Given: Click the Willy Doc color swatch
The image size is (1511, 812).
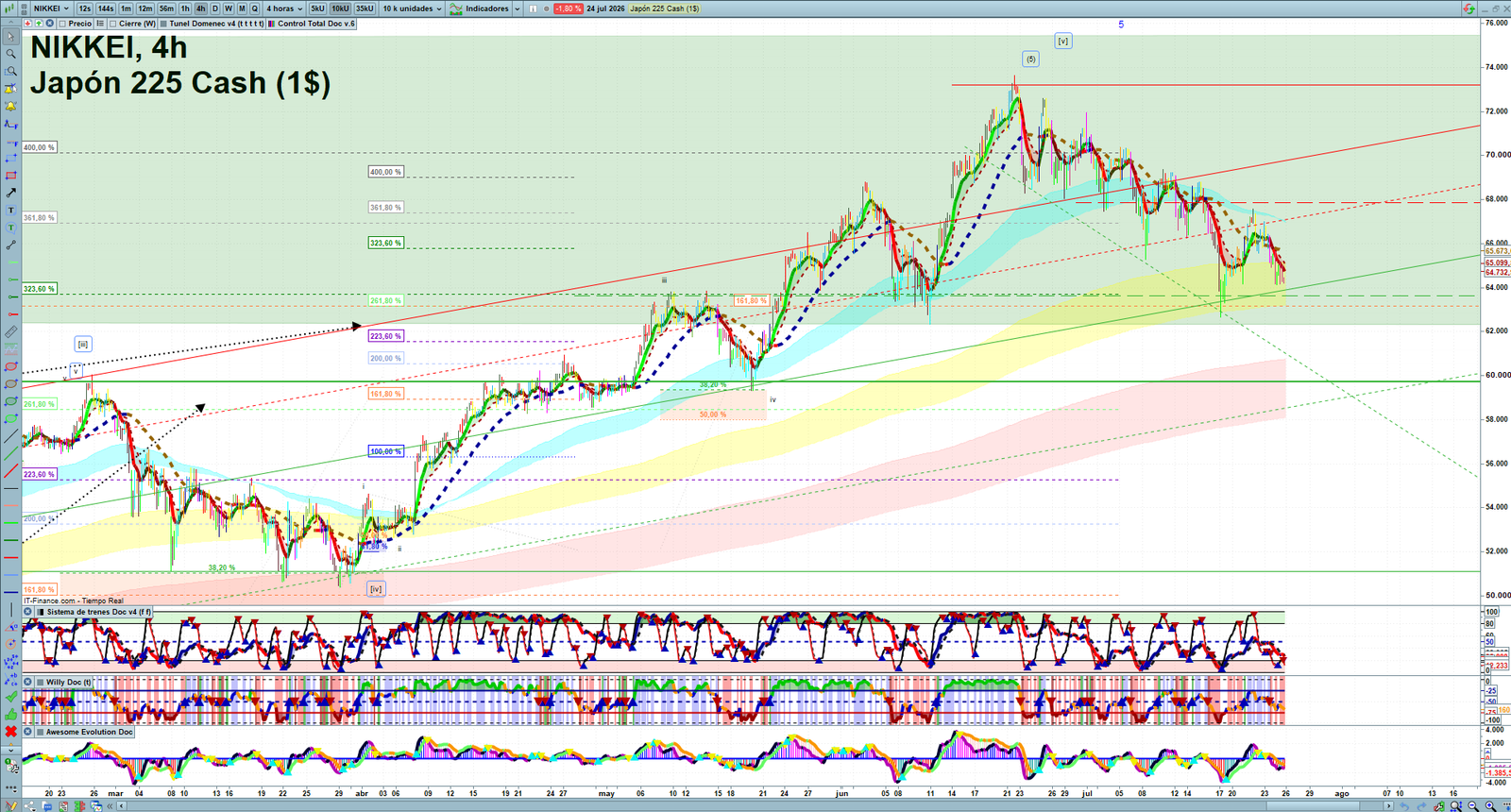Looking at the screenshot, I should [x=40, y=682].
